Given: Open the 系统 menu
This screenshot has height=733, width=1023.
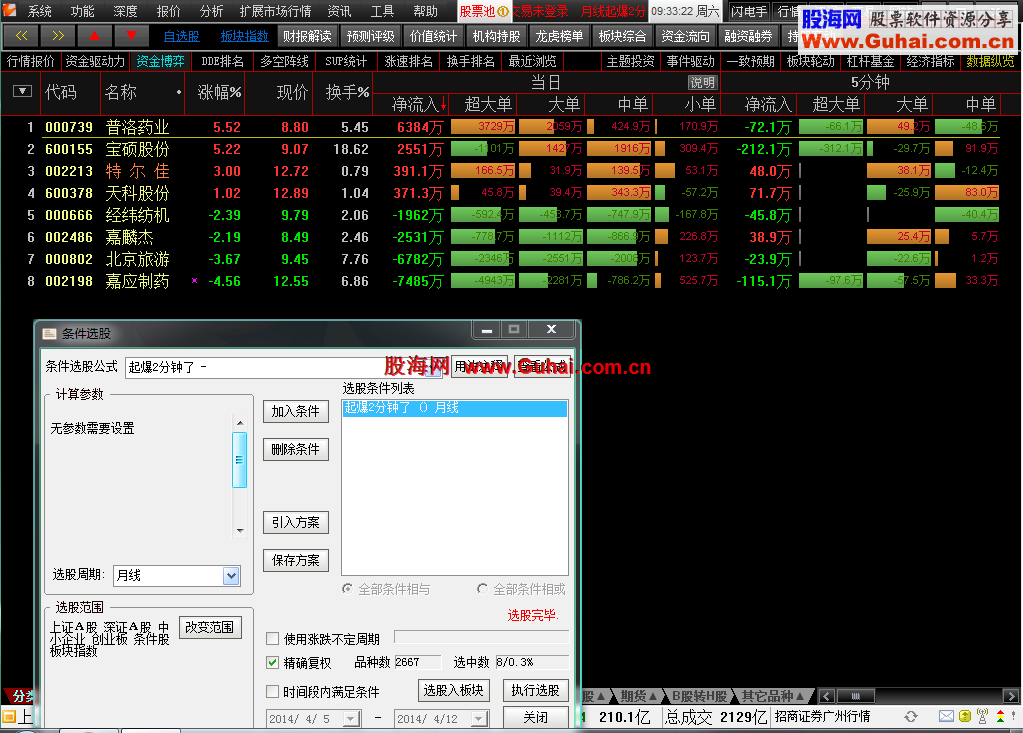Looking at the screenshot, I should [39, 11].
